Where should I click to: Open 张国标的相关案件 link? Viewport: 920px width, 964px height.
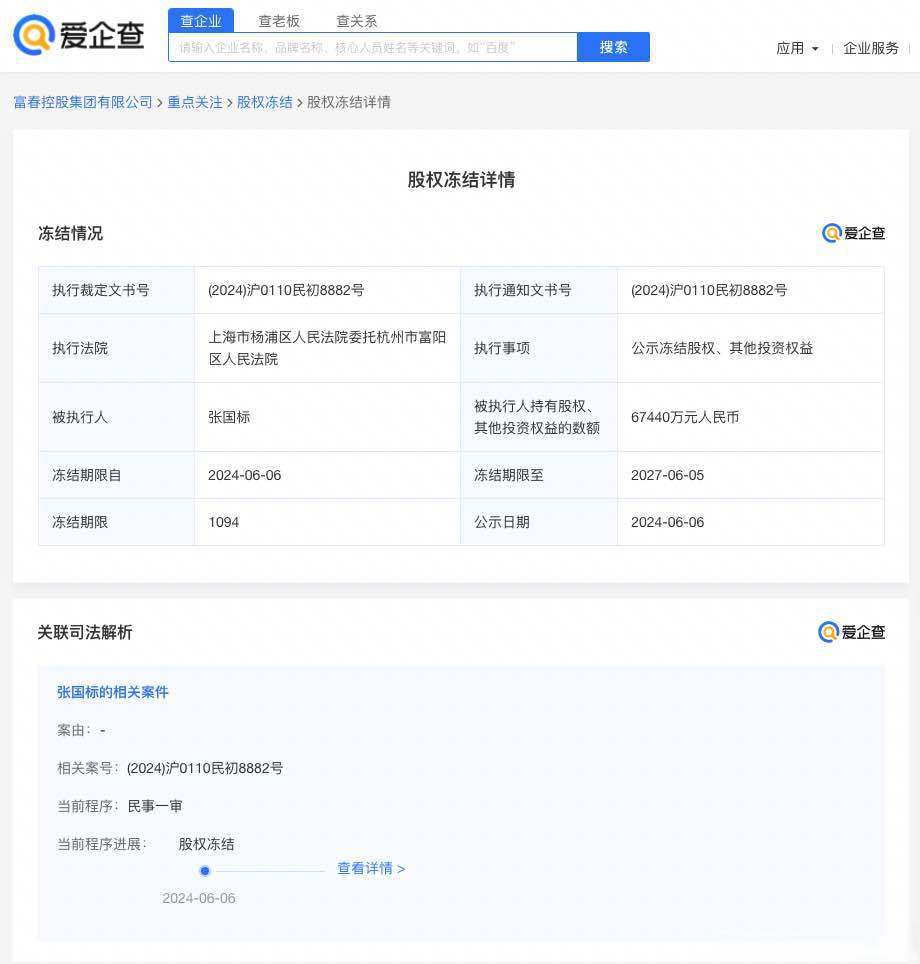click(113, 692)
